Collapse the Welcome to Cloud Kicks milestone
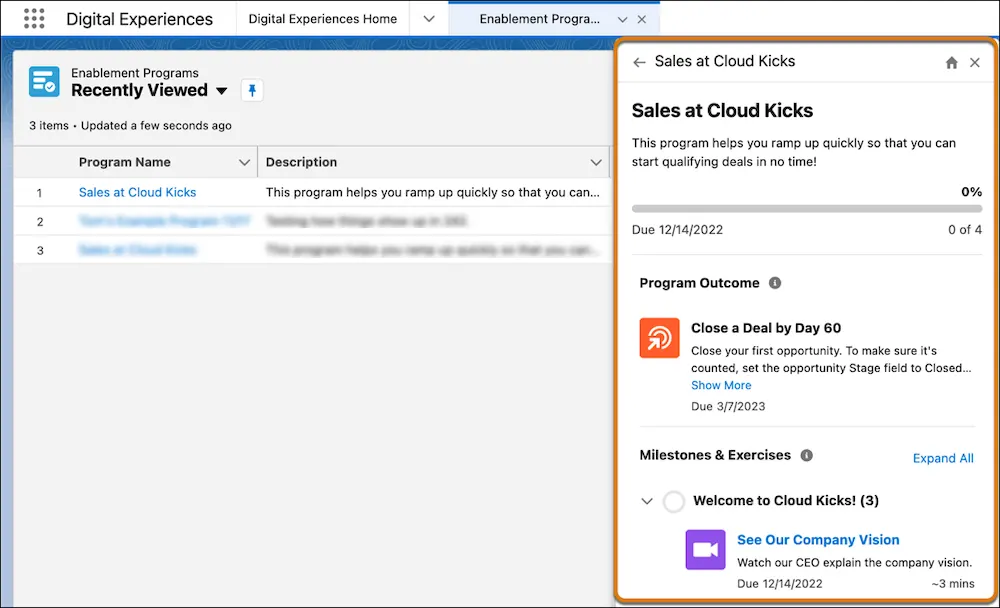1000x608 pixels. tap(645, 501)
